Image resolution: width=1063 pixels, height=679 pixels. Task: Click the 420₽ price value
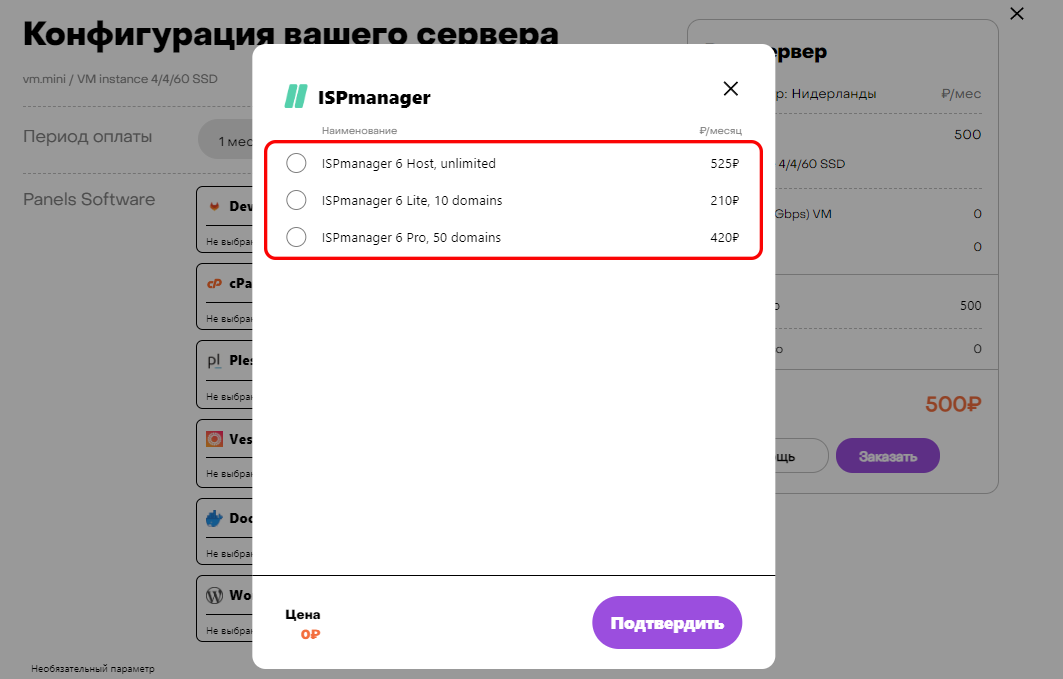725,237
